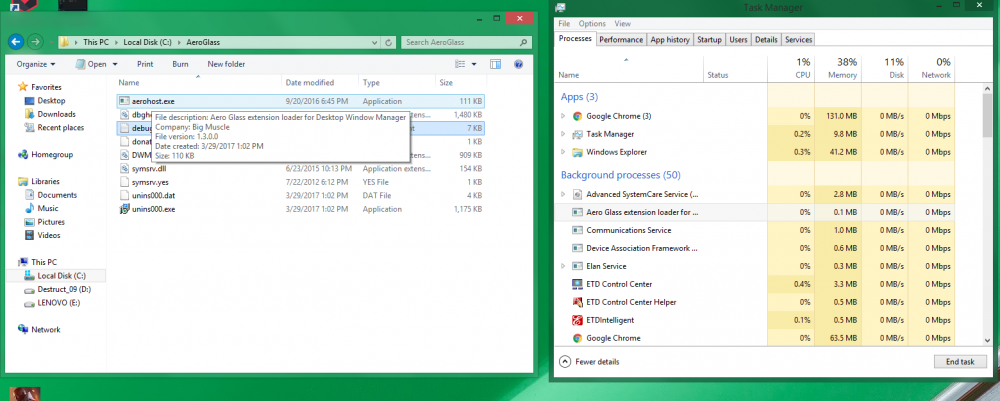Click the ETD Control Center process icon
This screenshot has width=1000, height=401.
578,284
